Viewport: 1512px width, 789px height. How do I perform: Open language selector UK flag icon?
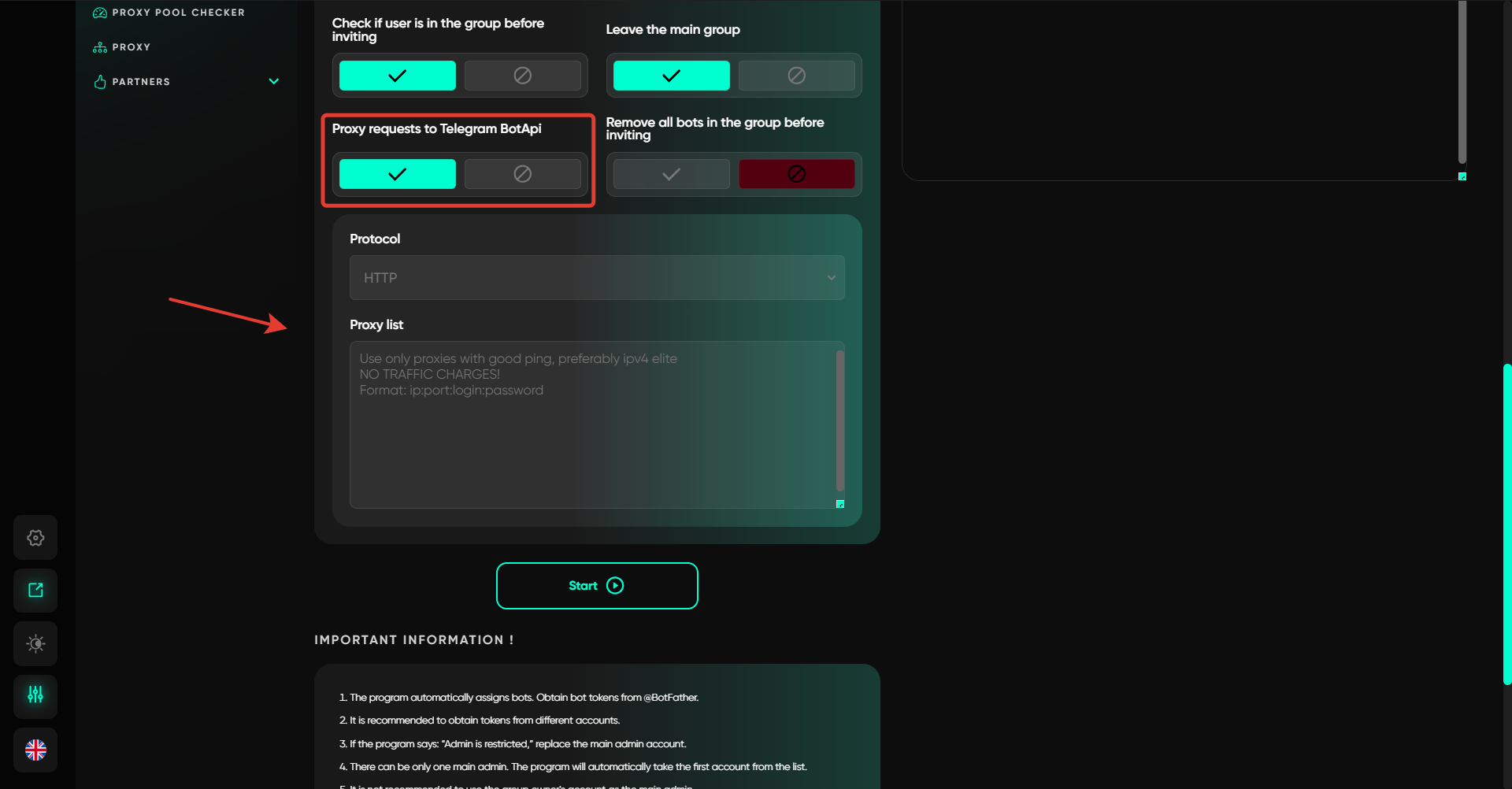tap(35, 750)
